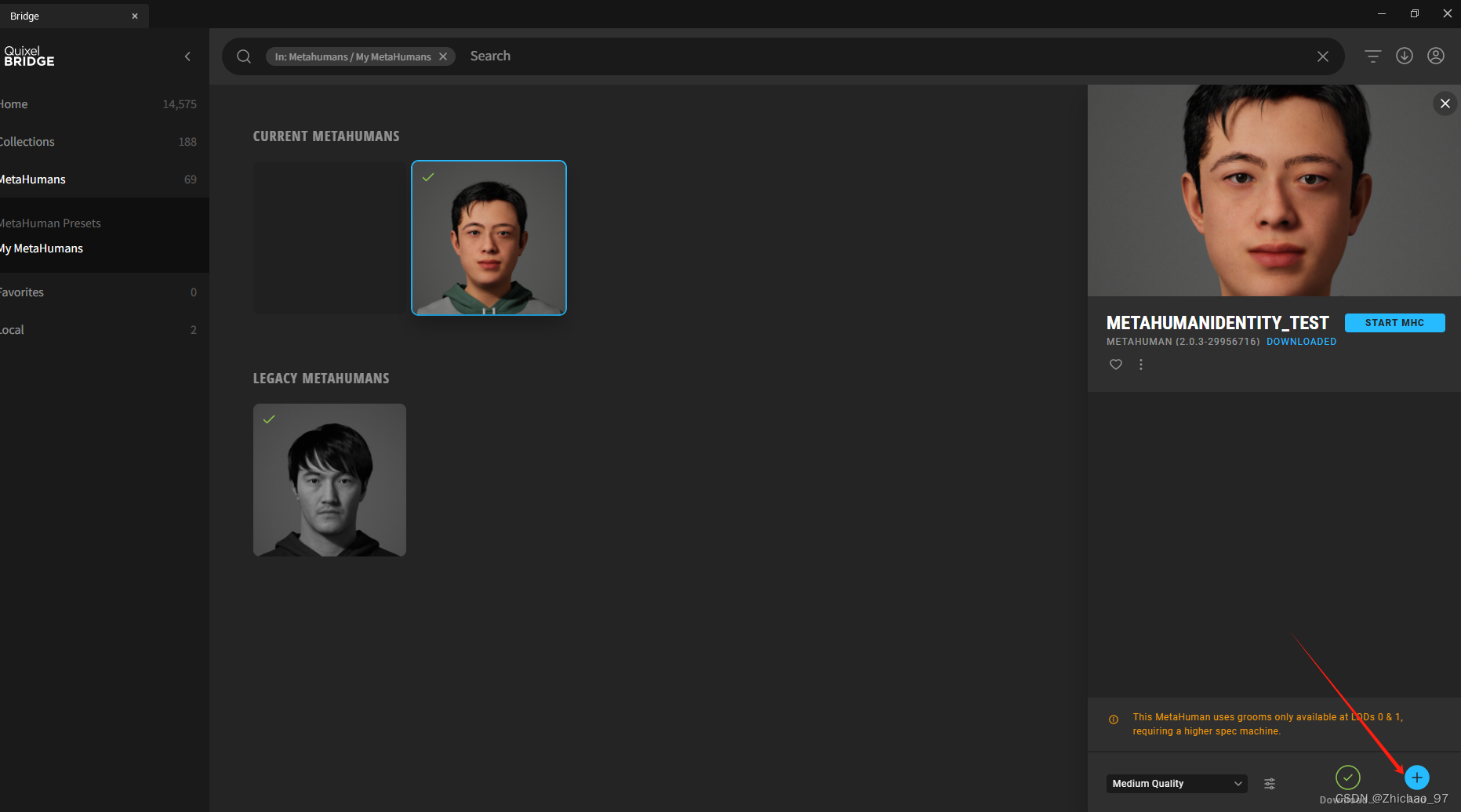Screen dimensions: 1461x812
Task: Open the user account profile icon
Action: [1436, 56]
